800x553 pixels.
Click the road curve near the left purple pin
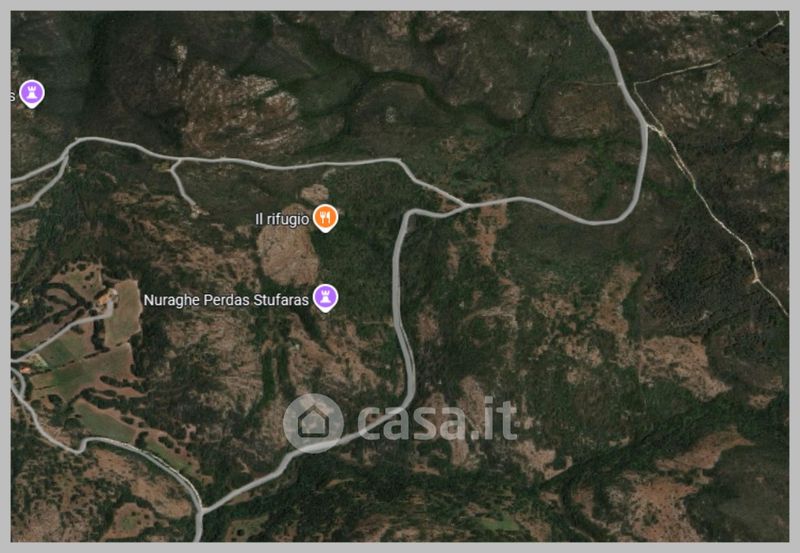pos(71,145)
